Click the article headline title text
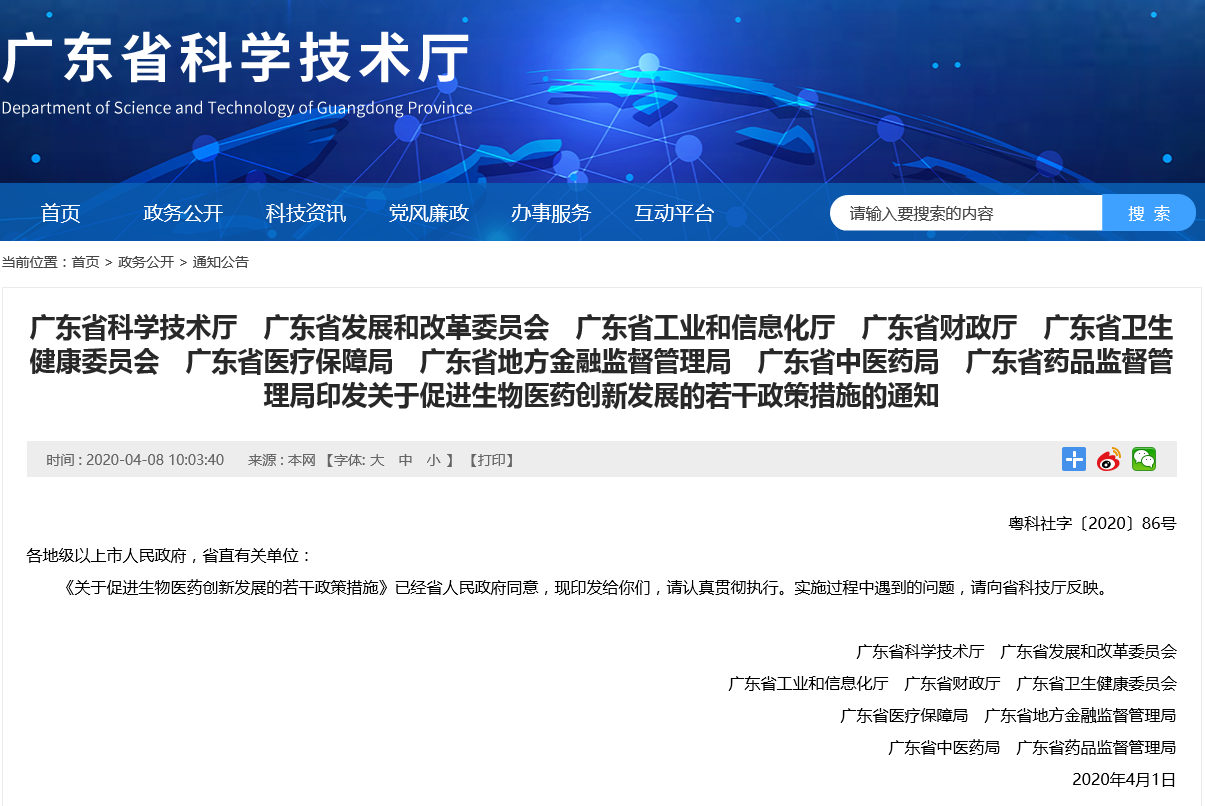The image size is (1205, 806). click(x=601, y=361)
